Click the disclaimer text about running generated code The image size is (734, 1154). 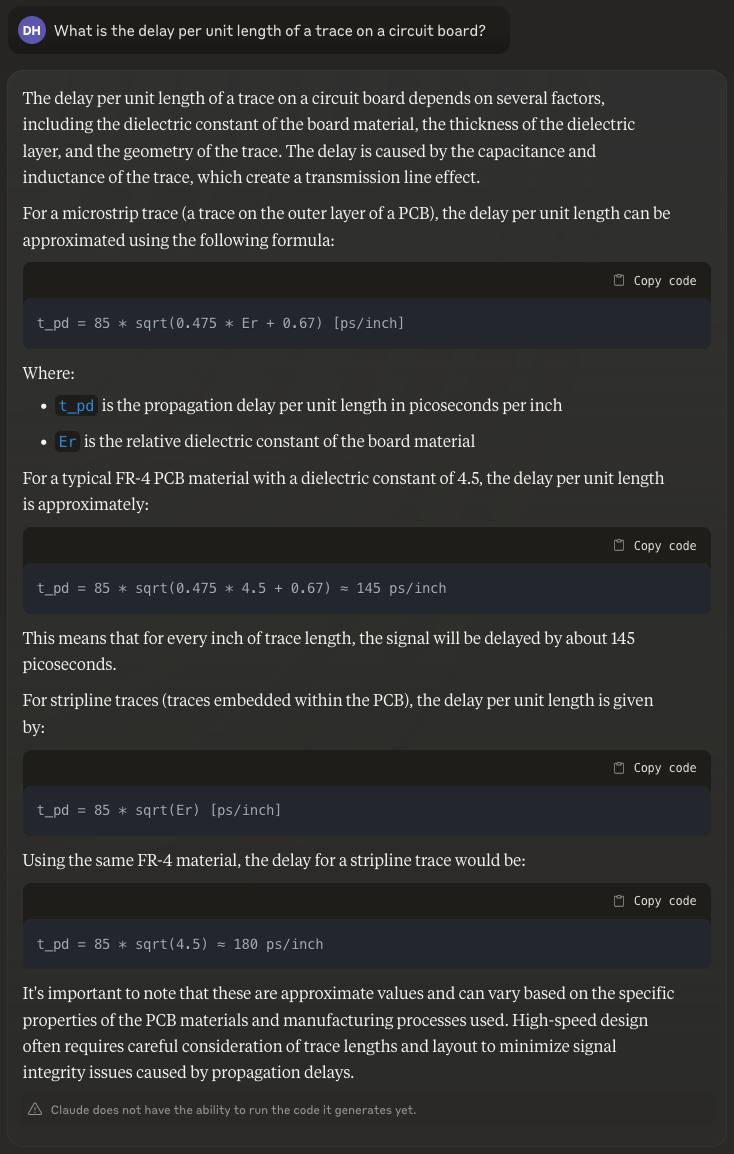(x=233, y=1109)
